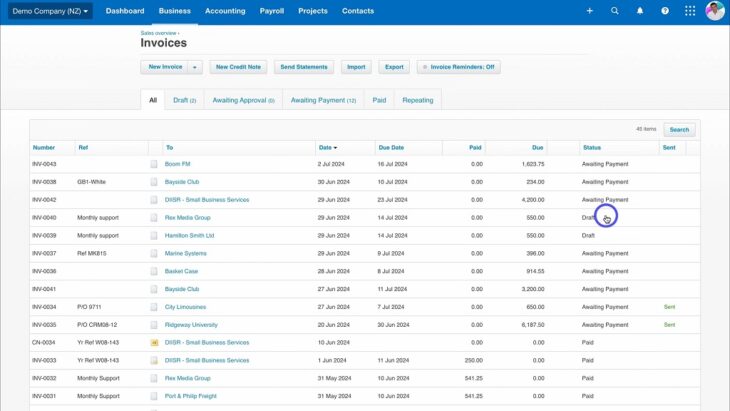Check the INV-0037 Marine Systems row
The height and width of the screenshot is (411, 730).
[x=154, y=253]
